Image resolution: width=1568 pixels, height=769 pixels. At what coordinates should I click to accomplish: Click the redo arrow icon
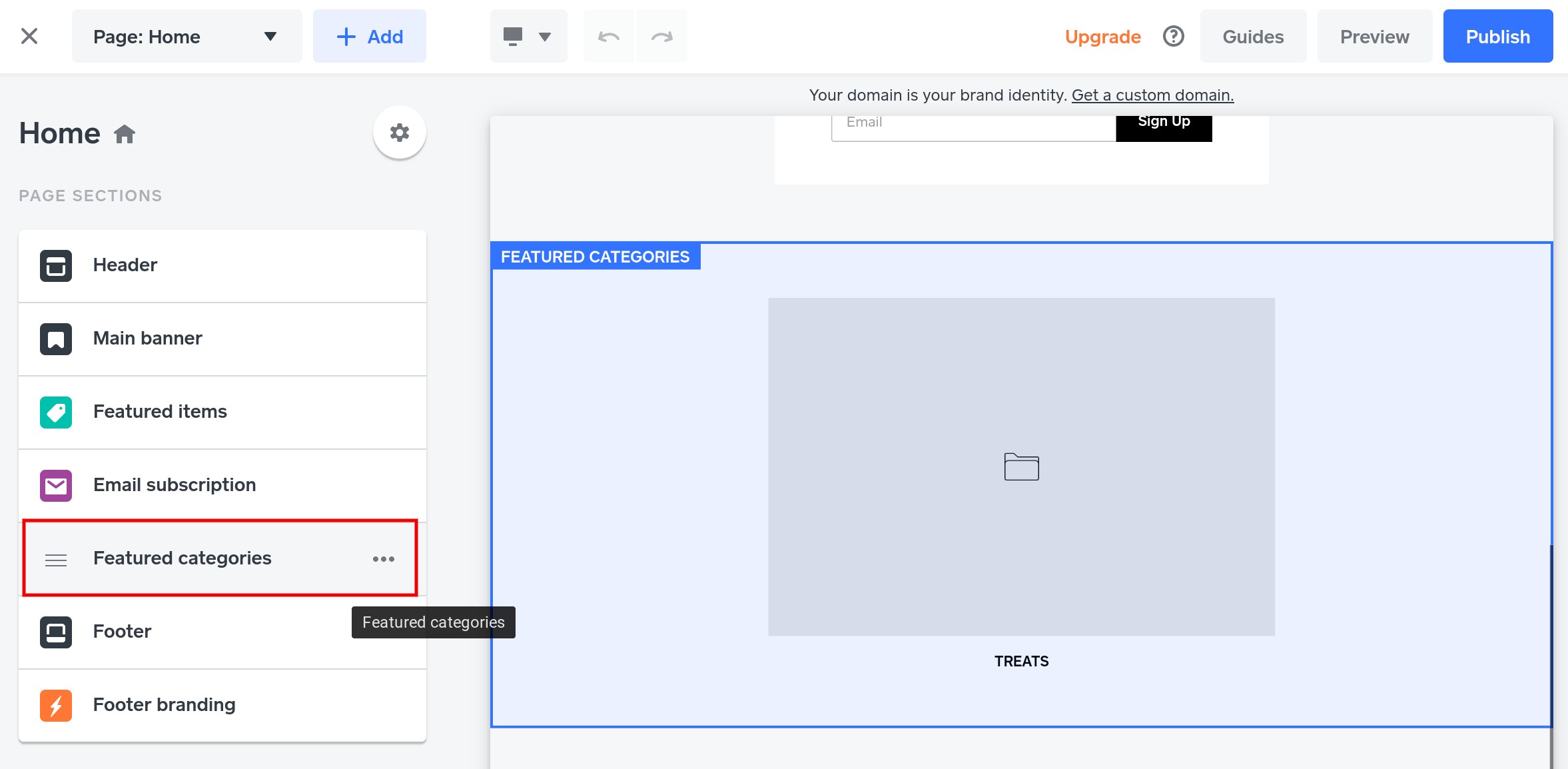[x=662, y=37]
